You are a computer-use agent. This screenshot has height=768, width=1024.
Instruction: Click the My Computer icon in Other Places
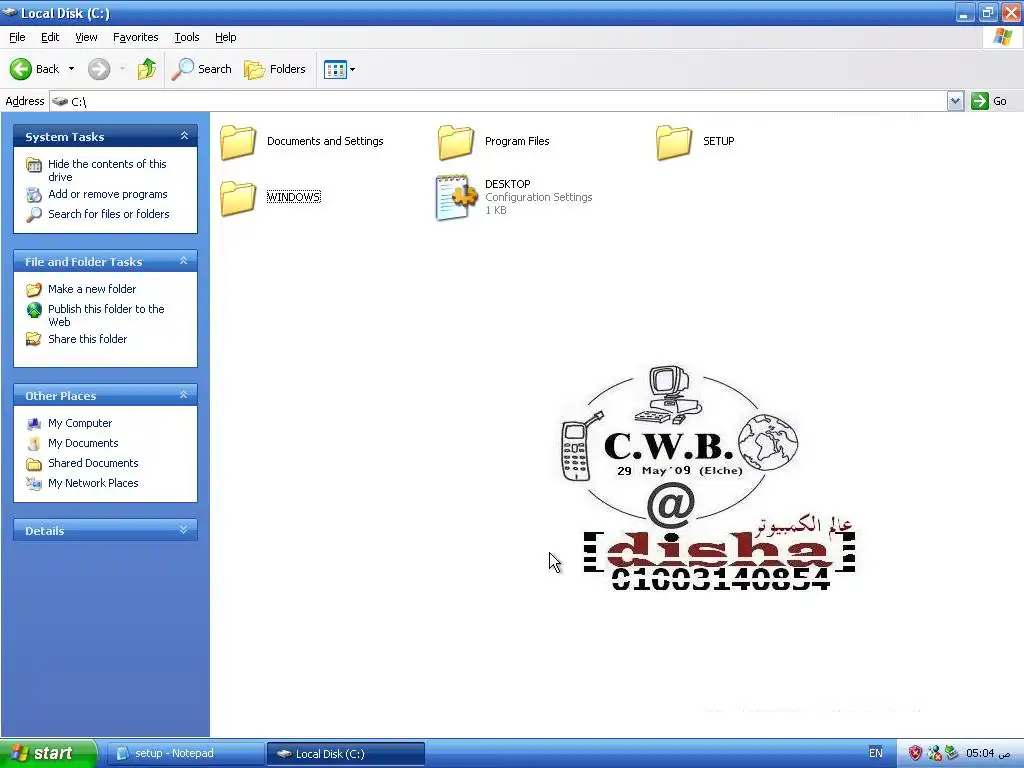pos(34,424)
